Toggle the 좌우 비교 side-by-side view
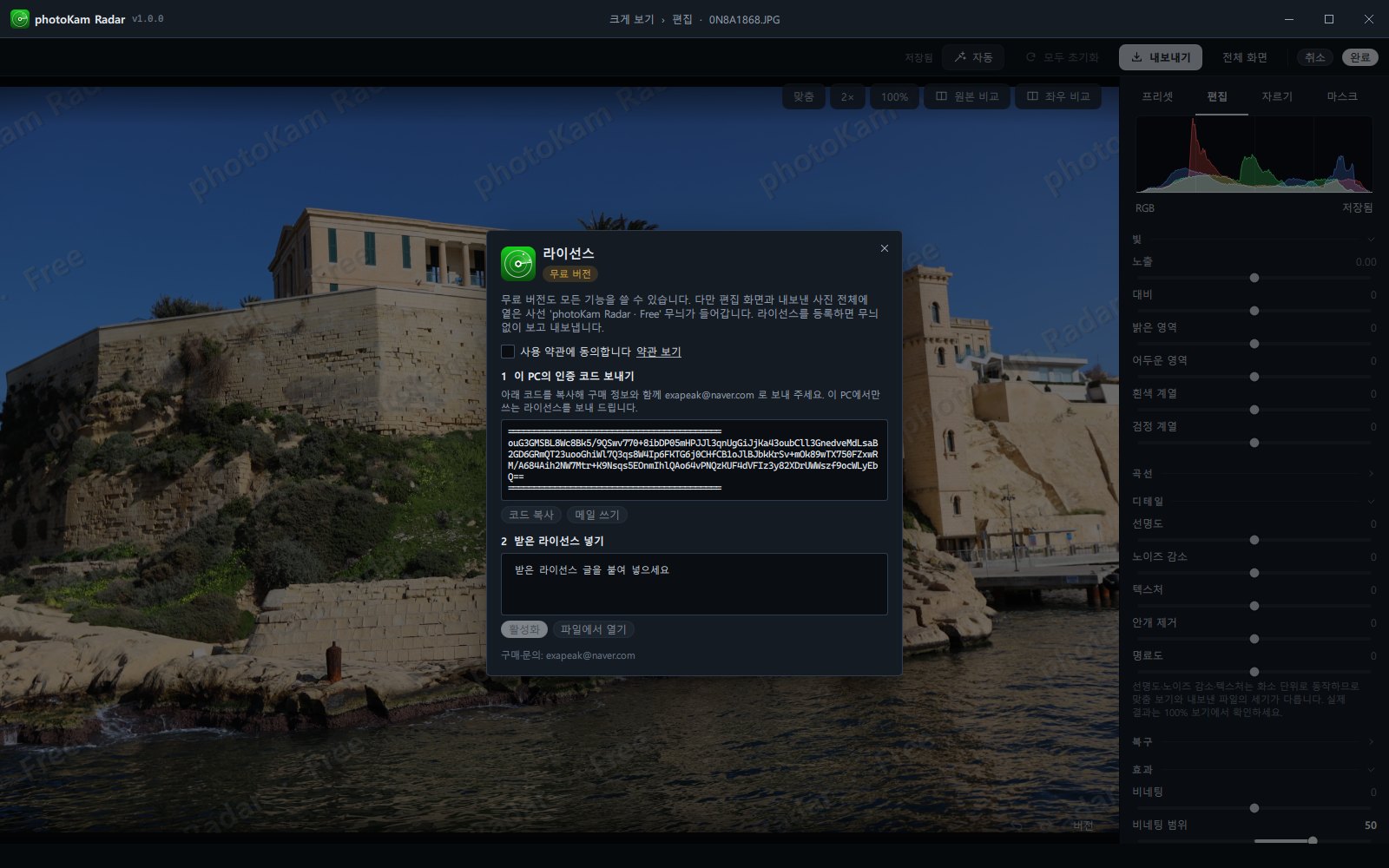Image resolution: width=1389 pixels, height=868 pixels. click(x=1058, y=96)
